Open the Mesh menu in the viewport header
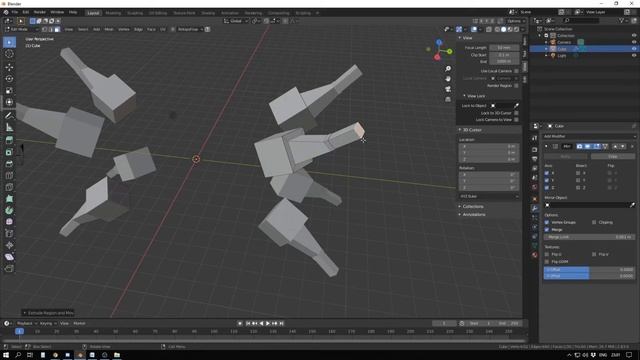Viewport: 640px width, 360px height. [109, 29]
